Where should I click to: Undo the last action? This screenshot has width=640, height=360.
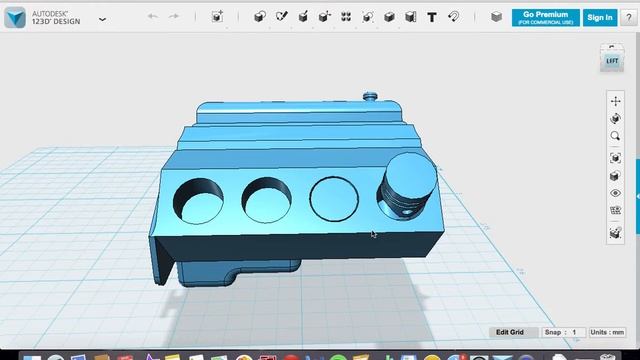pos(153,16)
